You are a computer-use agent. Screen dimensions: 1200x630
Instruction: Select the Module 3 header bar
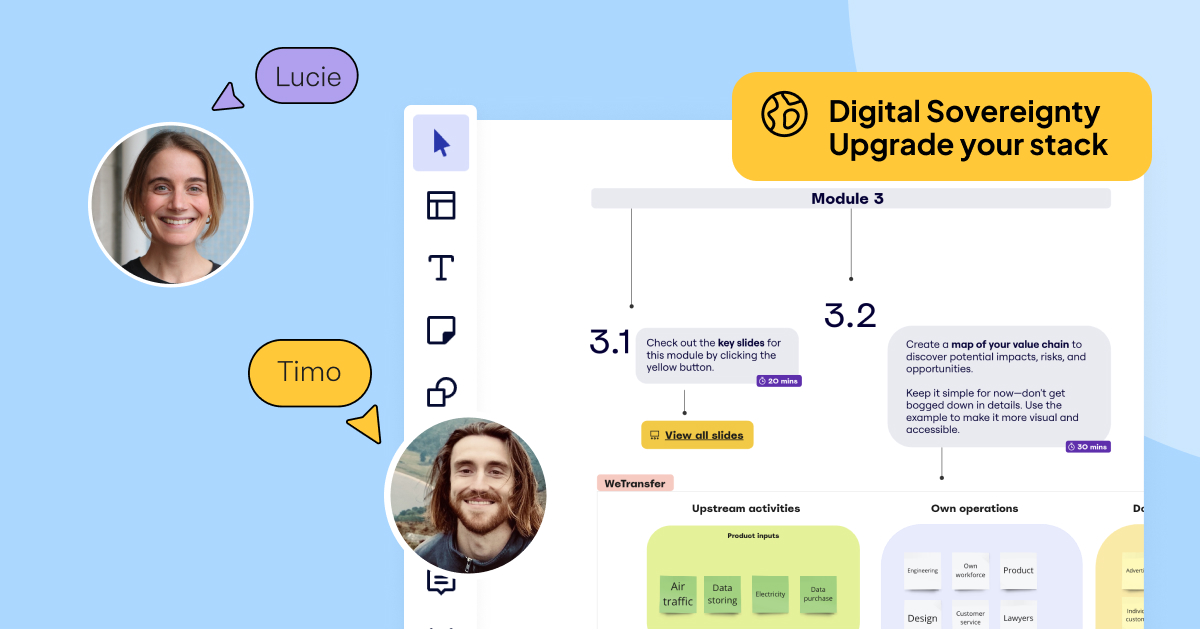click(x=851, y=198)
